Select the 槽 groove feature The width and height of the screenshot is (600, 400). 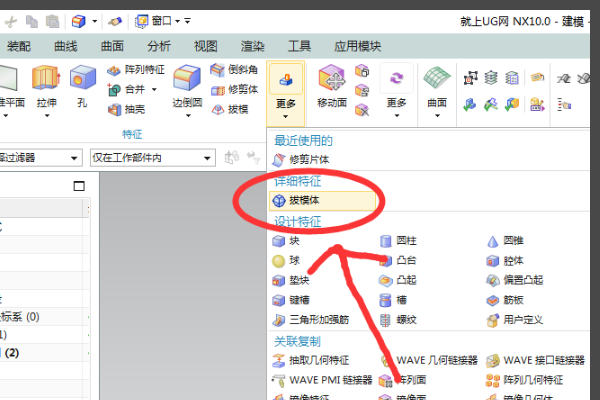393,300
